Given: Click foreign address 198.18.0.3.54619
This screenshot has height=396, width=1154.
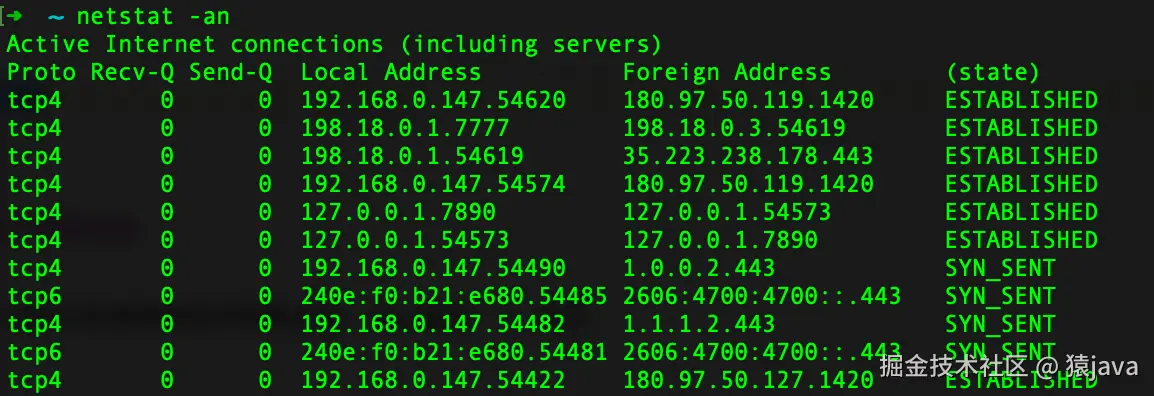Looking at the screenshot, I should point(734,128).
